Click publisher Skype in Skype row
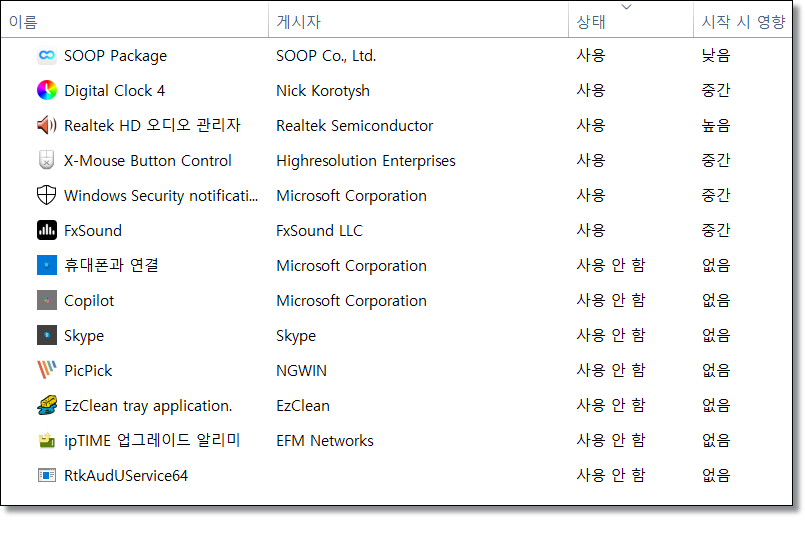This screenshot has height=533, width=805. [x=296, y=335]
